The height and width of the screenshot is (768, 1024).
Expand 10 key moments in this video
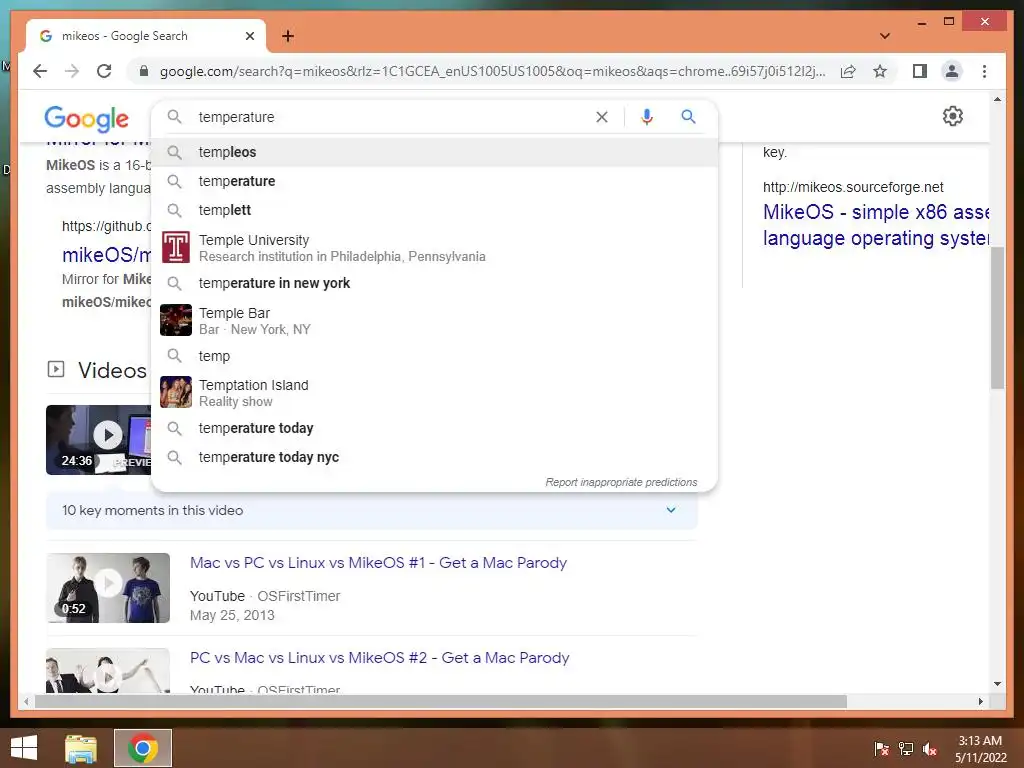372,511
